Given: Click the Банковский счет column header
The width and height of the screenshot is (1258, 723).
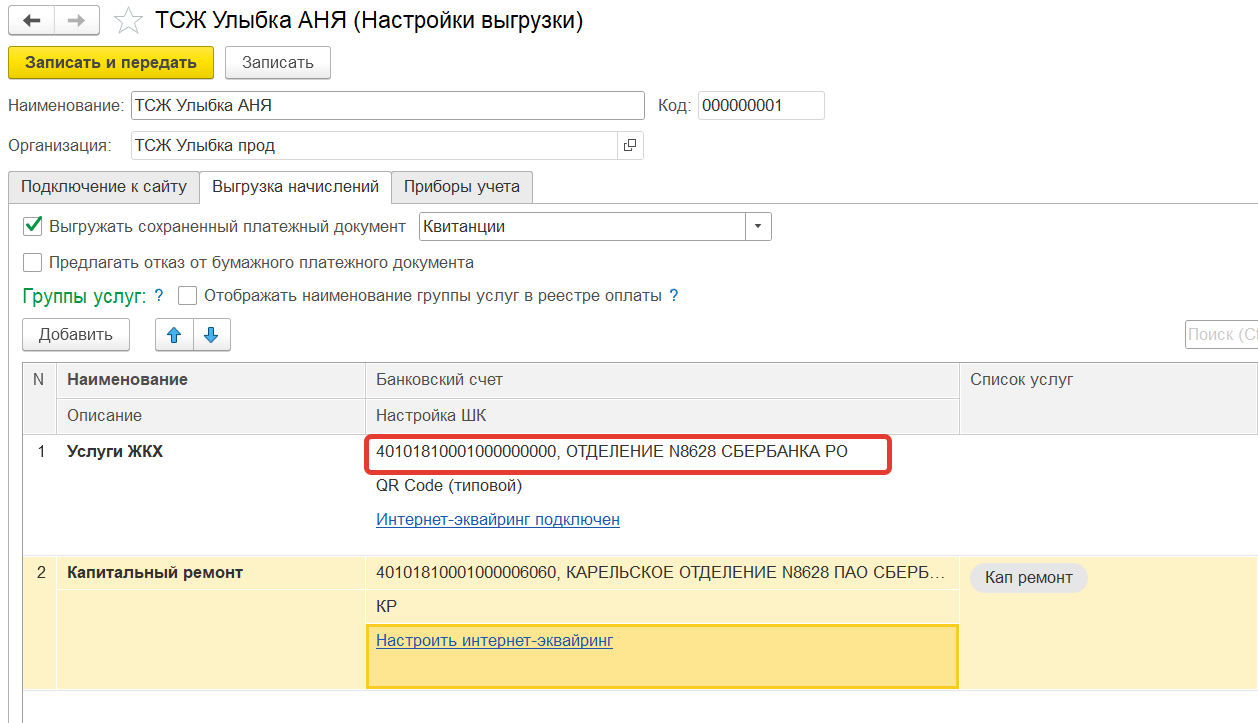Looking at the screenshot, I should tap(662, 380).
